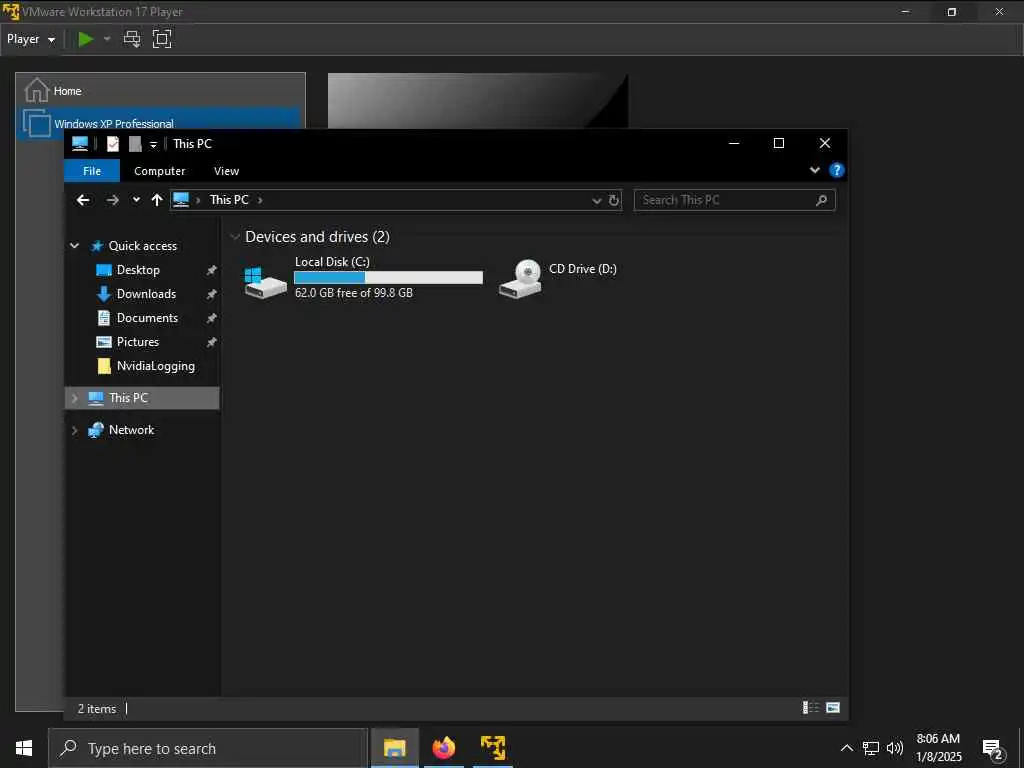Click the Type here to search taskbar box
Image resolution: width=1024 pixels, height=768 pixels.
click(208, 748)
